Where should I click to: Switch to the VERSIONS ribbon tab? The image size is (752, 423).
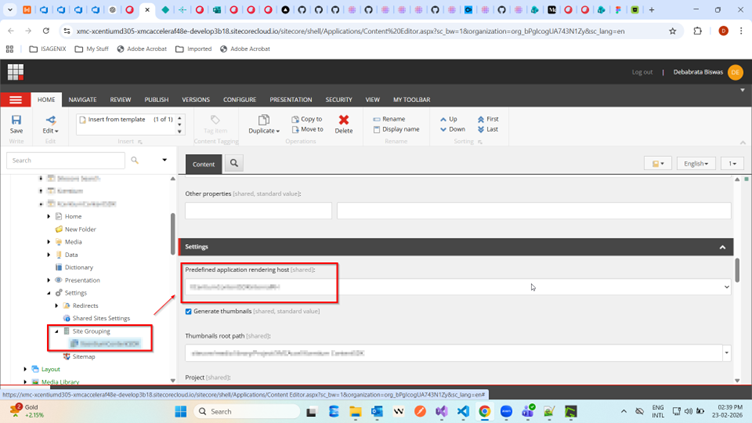pyautogui.click(x=196, y=100)
